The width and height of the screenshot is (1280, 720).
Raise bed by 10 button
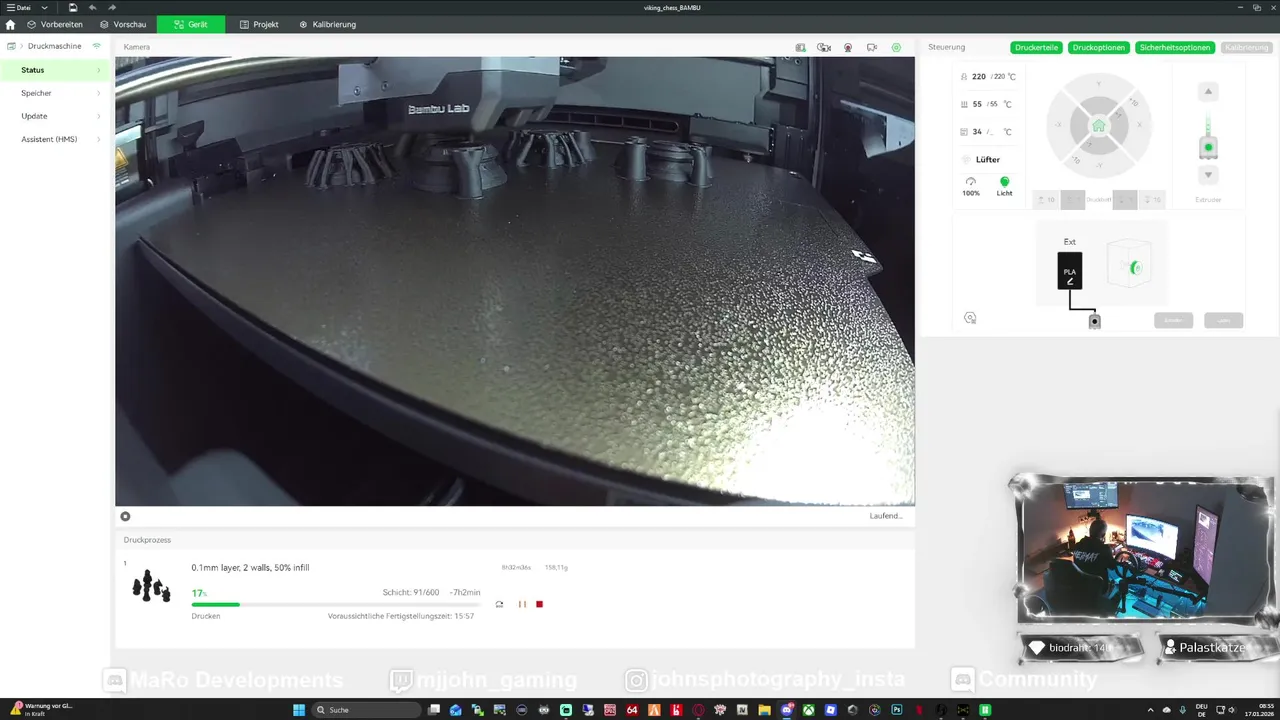tap(1046, 200)
